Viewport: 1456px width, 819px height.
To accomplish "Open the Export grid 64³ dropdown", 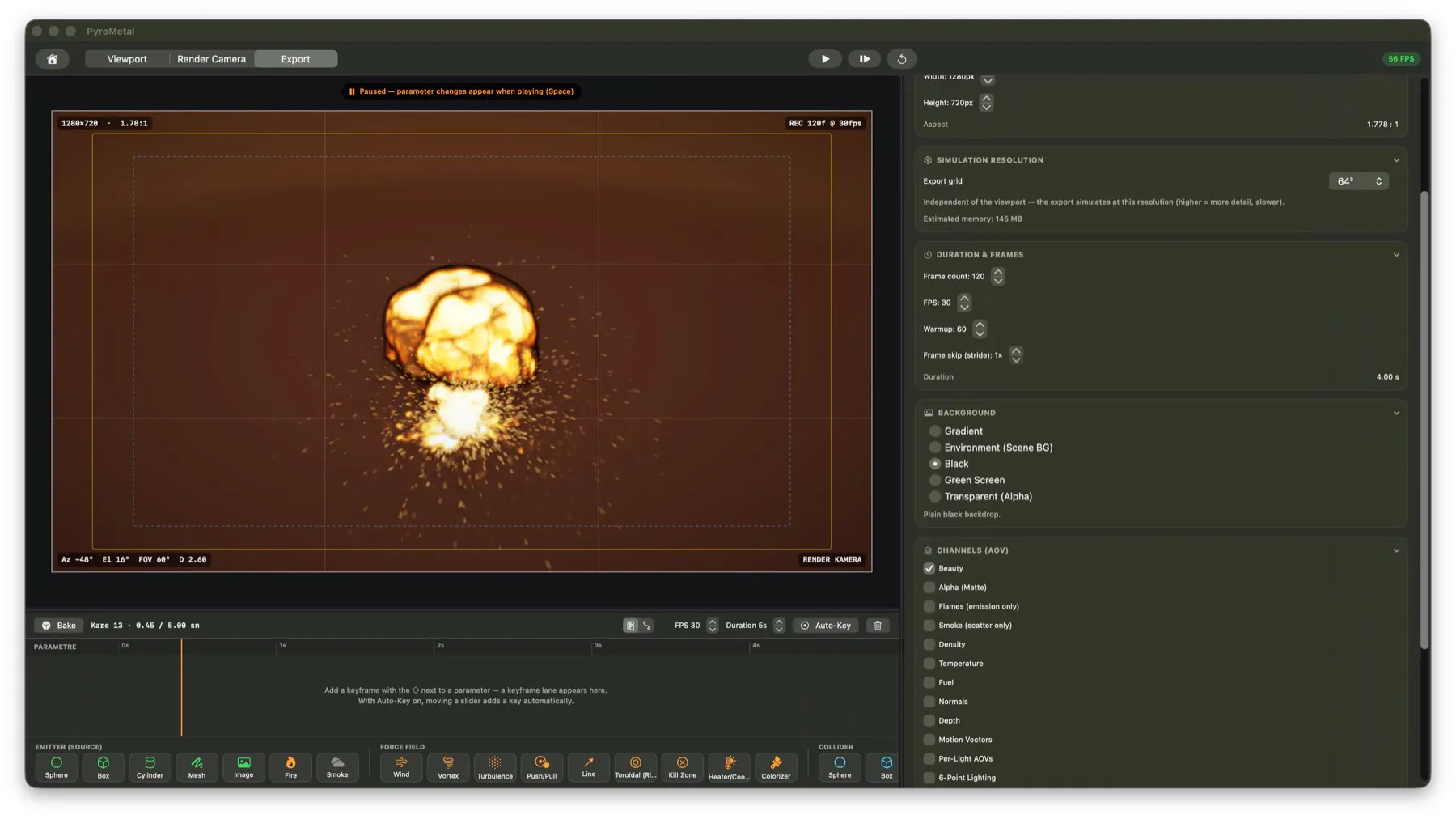I will pyautogui.click(x=1359, y=181).
